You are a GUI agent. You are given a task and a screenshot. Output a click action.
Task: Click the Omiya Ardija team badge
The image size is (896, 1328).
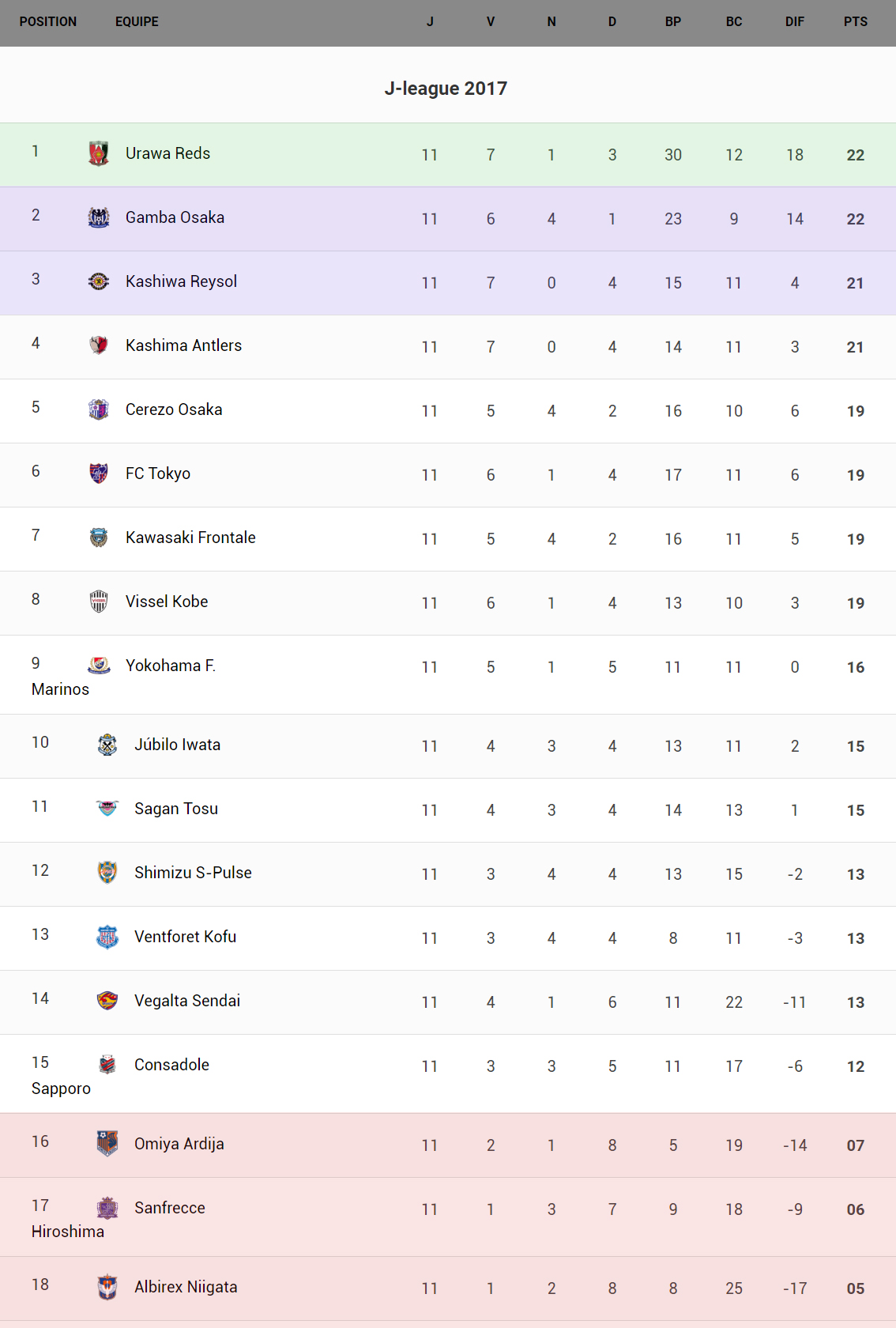(x=107, y=1144)
